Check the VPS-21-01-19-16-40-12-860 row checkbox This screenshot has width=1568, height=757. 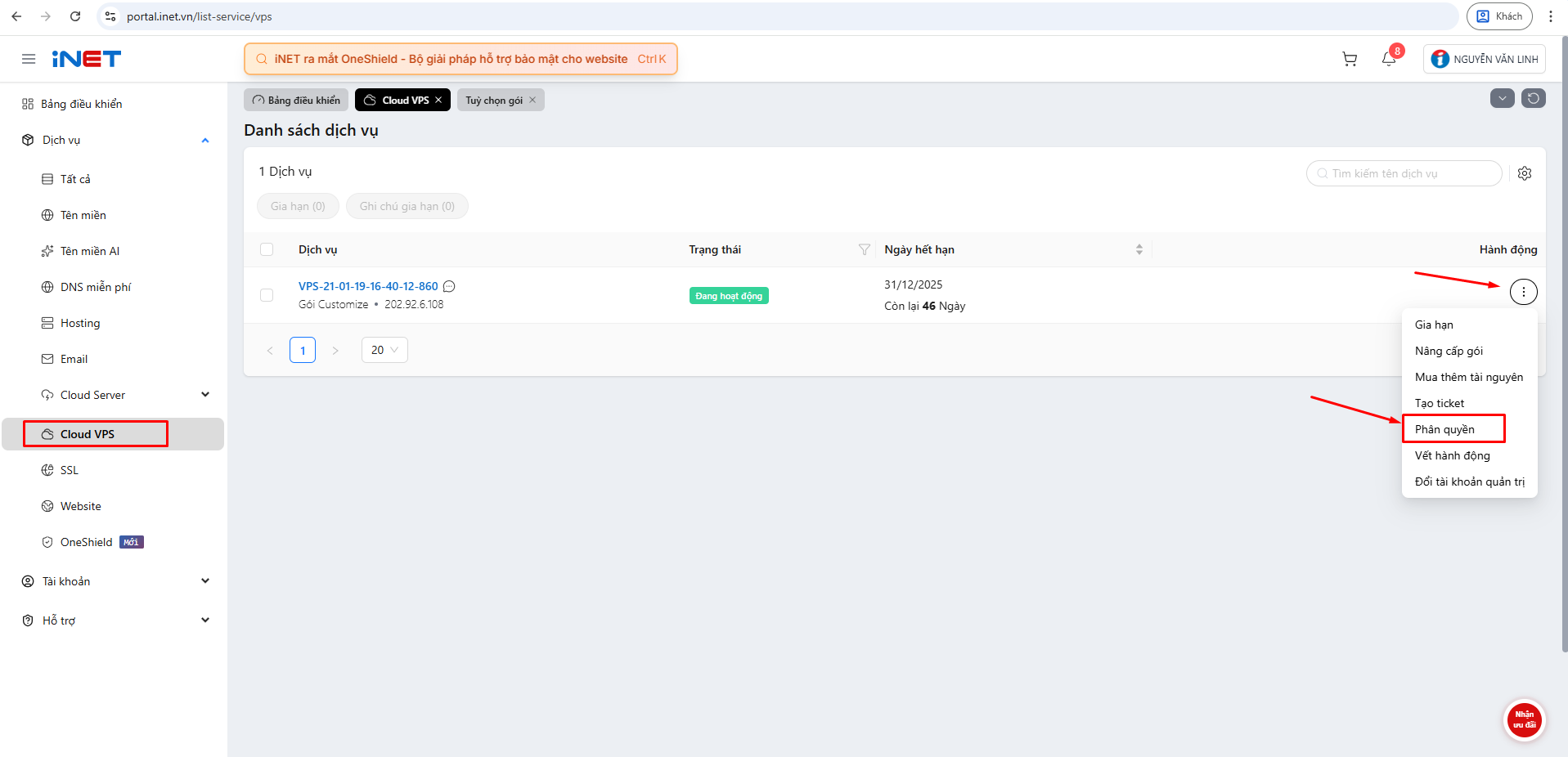point(267,295)
